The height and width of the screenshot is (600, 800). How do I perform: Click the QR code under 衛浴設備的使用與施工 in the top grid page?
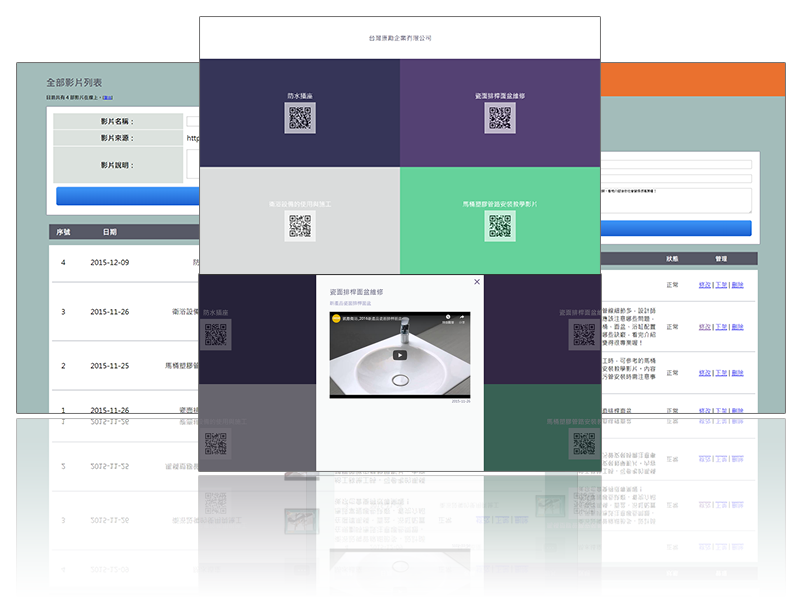pos(300,226)
